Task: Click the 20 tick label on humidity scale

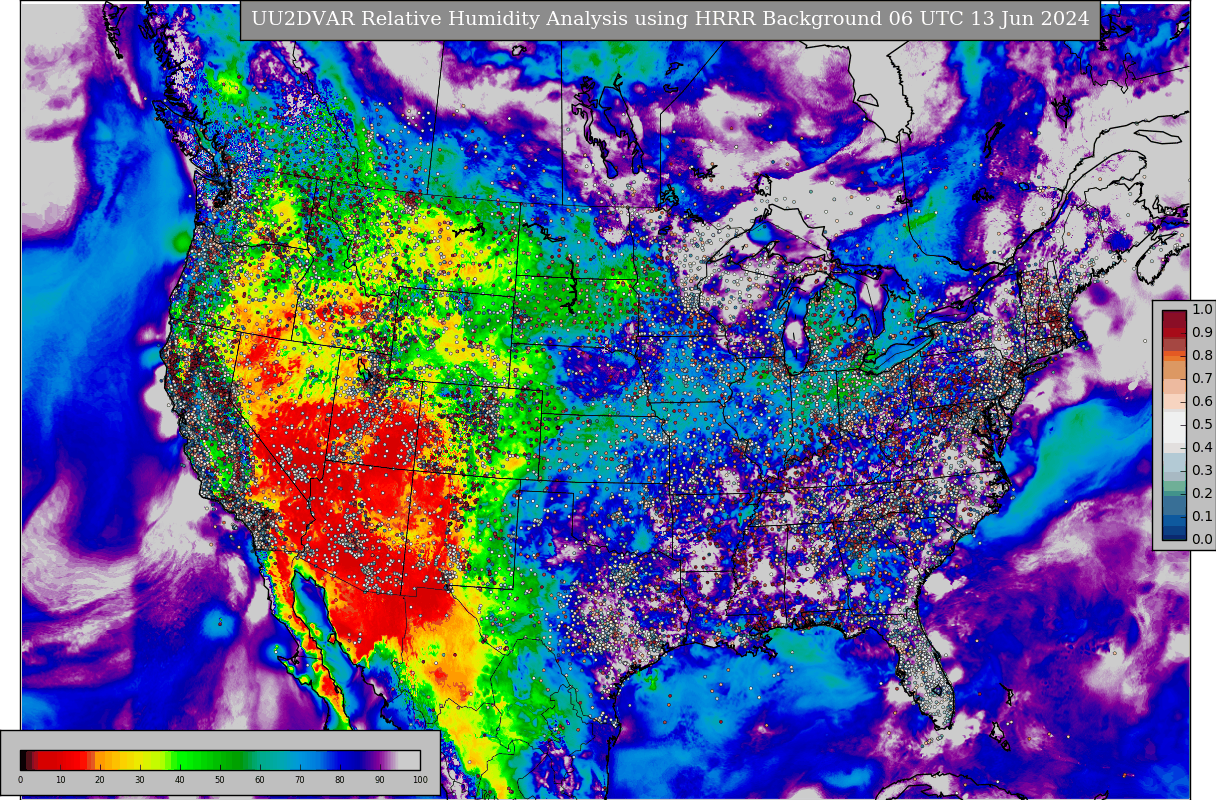Action: (100, 780)
